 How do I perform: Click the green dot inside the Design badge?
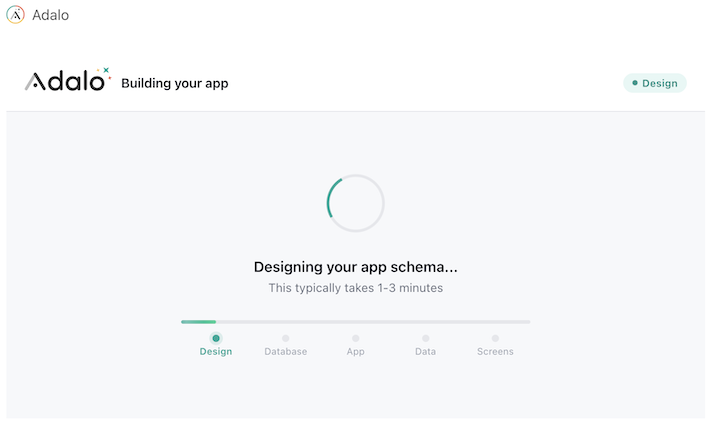coord(635,83)
